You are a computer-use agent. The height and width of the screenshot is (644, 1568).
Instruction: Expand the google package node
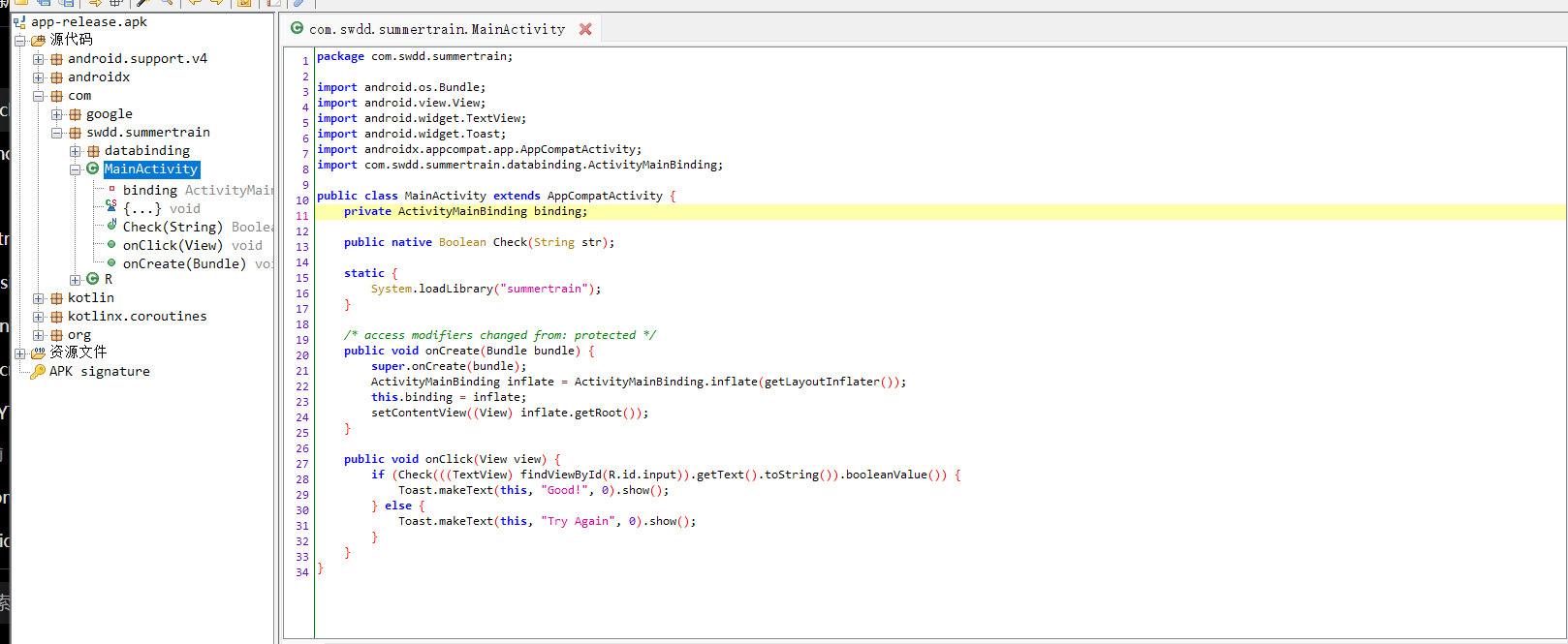[x=56, y=114]
